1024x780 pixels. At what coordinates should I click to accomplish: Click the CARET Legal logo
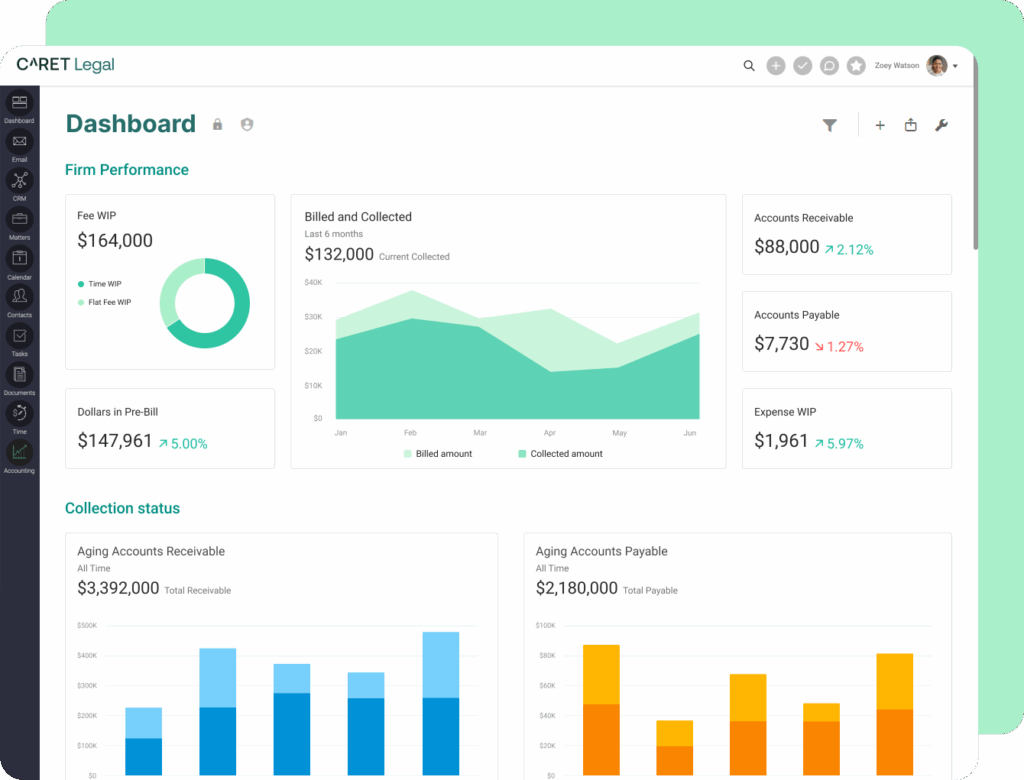click(x=65, y=64)
